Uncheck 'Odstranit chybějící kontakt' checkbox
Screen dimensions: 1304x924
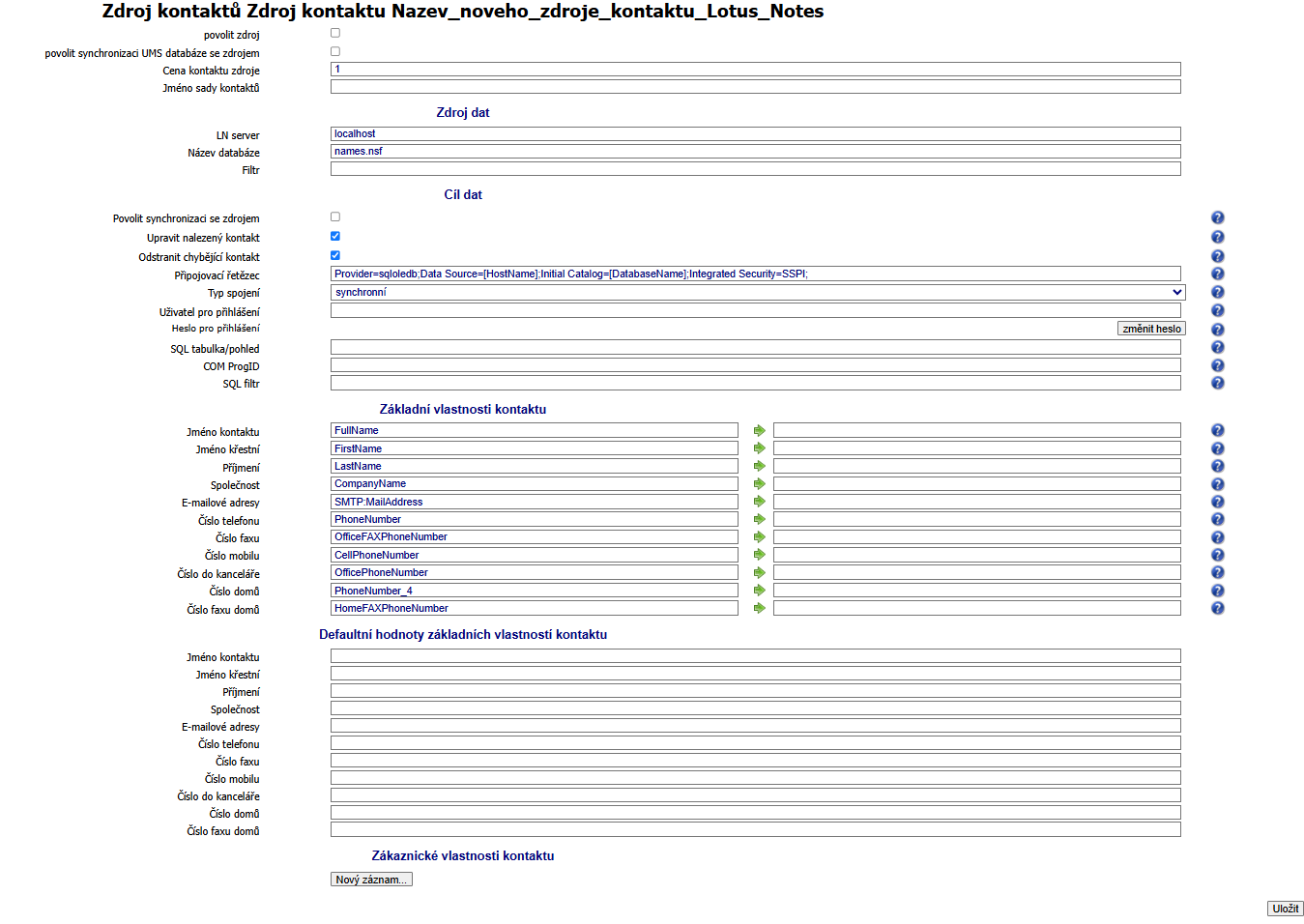coord(335,255)
